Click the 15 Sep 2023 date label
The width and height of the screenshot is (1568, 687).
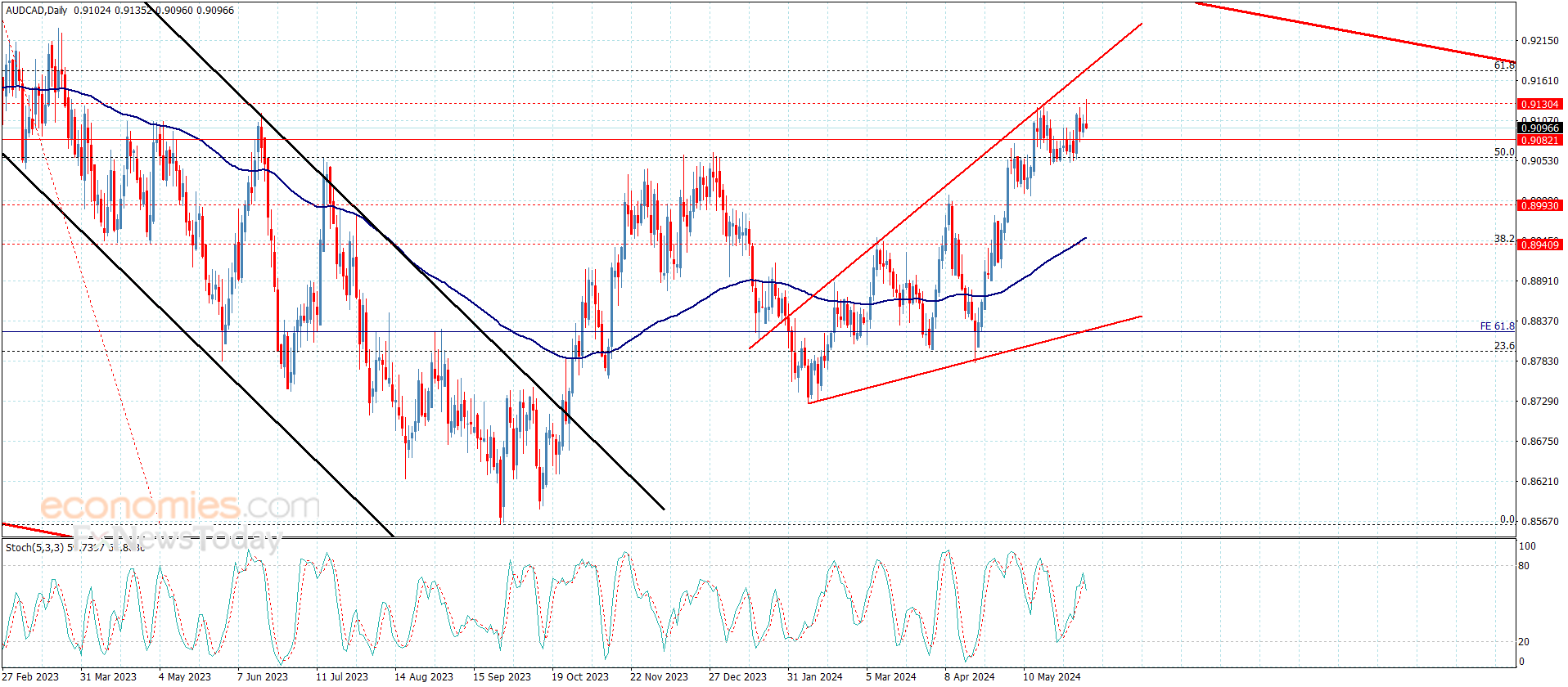click(502, 676)
